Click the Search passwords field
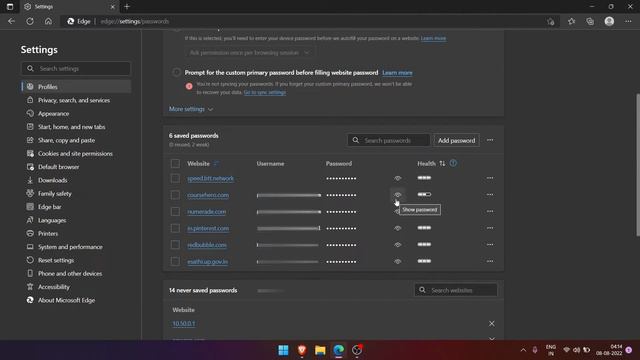 pyautogui.click(x=389, y=140)
